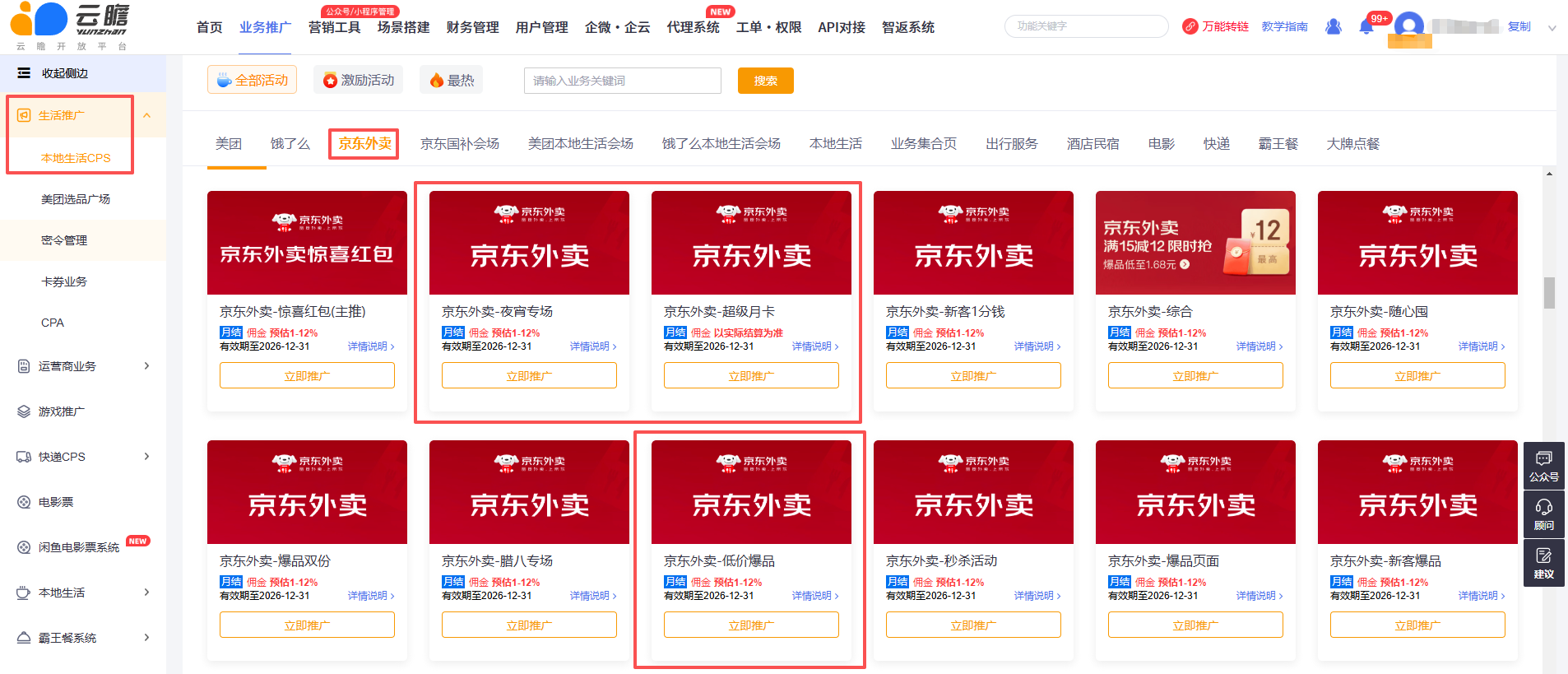Click the 万能转链 link icon

[x=1190, y=26]
